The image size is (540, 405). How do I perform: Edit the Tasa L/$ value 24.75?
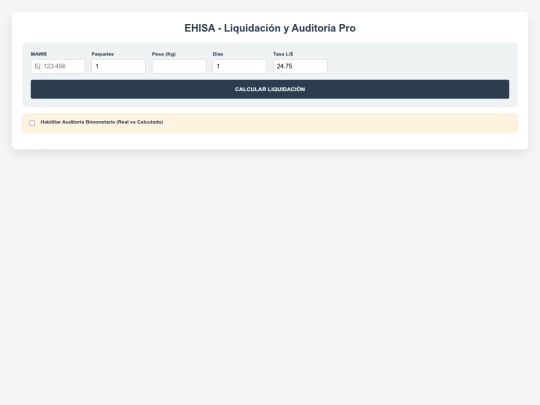click(300, 66)
